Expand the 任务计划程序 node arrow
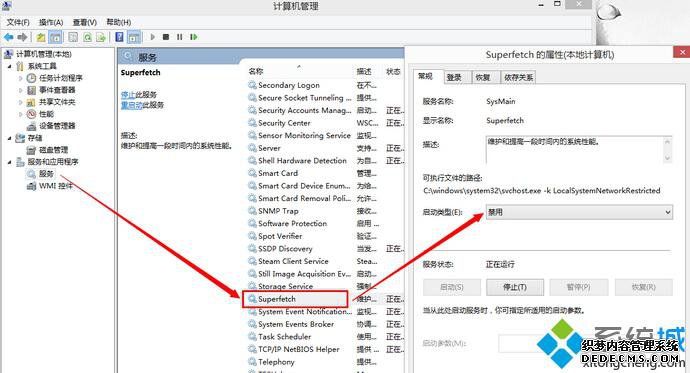690x373 pixels. click(x=20, y=78)
